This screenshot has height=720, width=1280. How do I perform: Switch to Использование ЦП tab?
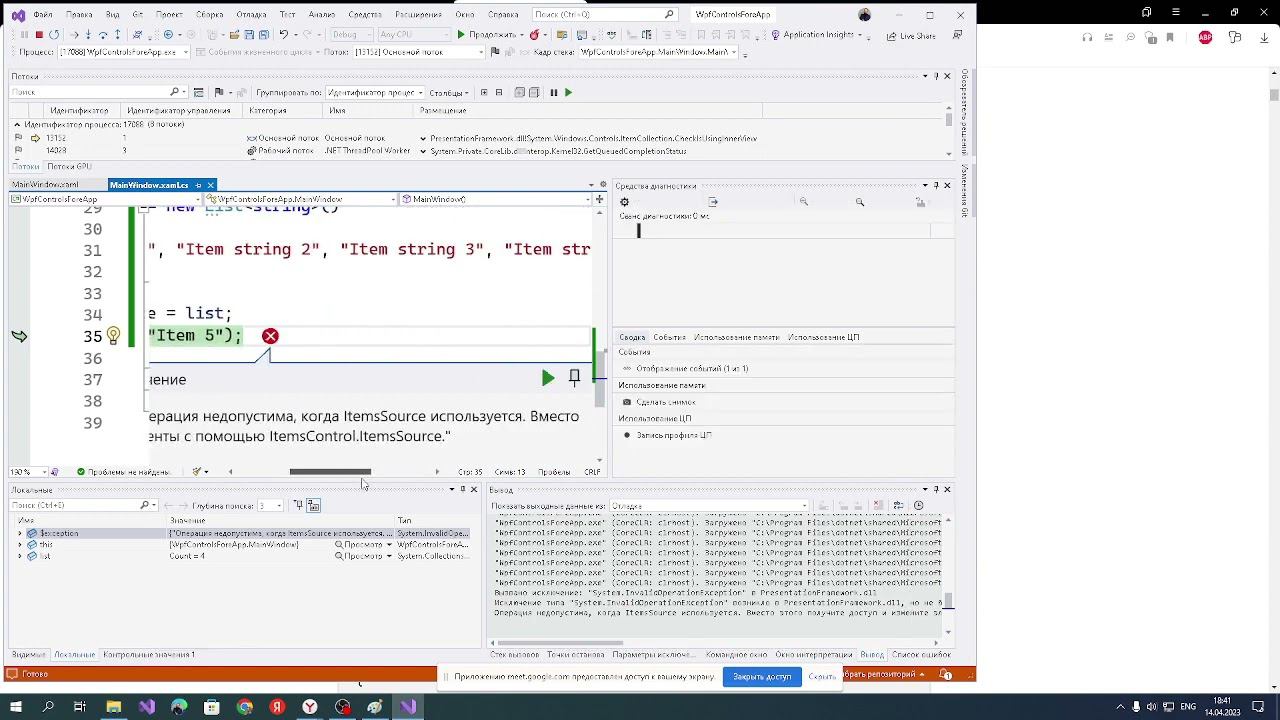tap(823, 338)
